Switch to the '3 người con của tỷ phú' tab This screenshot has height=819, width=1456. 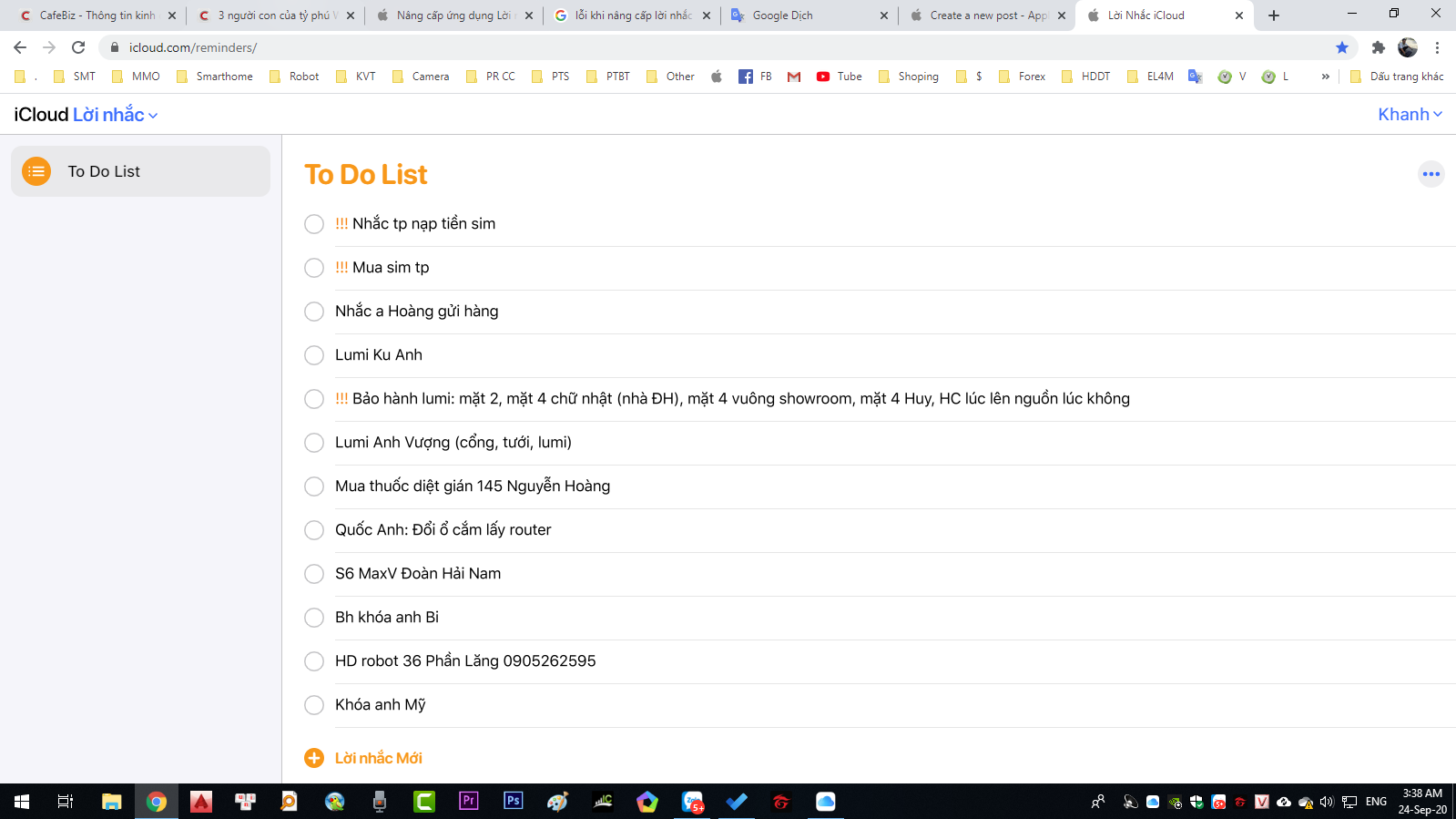[274, 15]
